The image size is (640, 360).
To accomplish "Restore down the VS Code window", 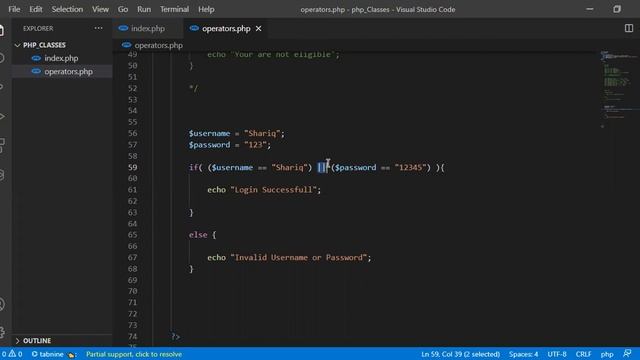I will [617, 9].
